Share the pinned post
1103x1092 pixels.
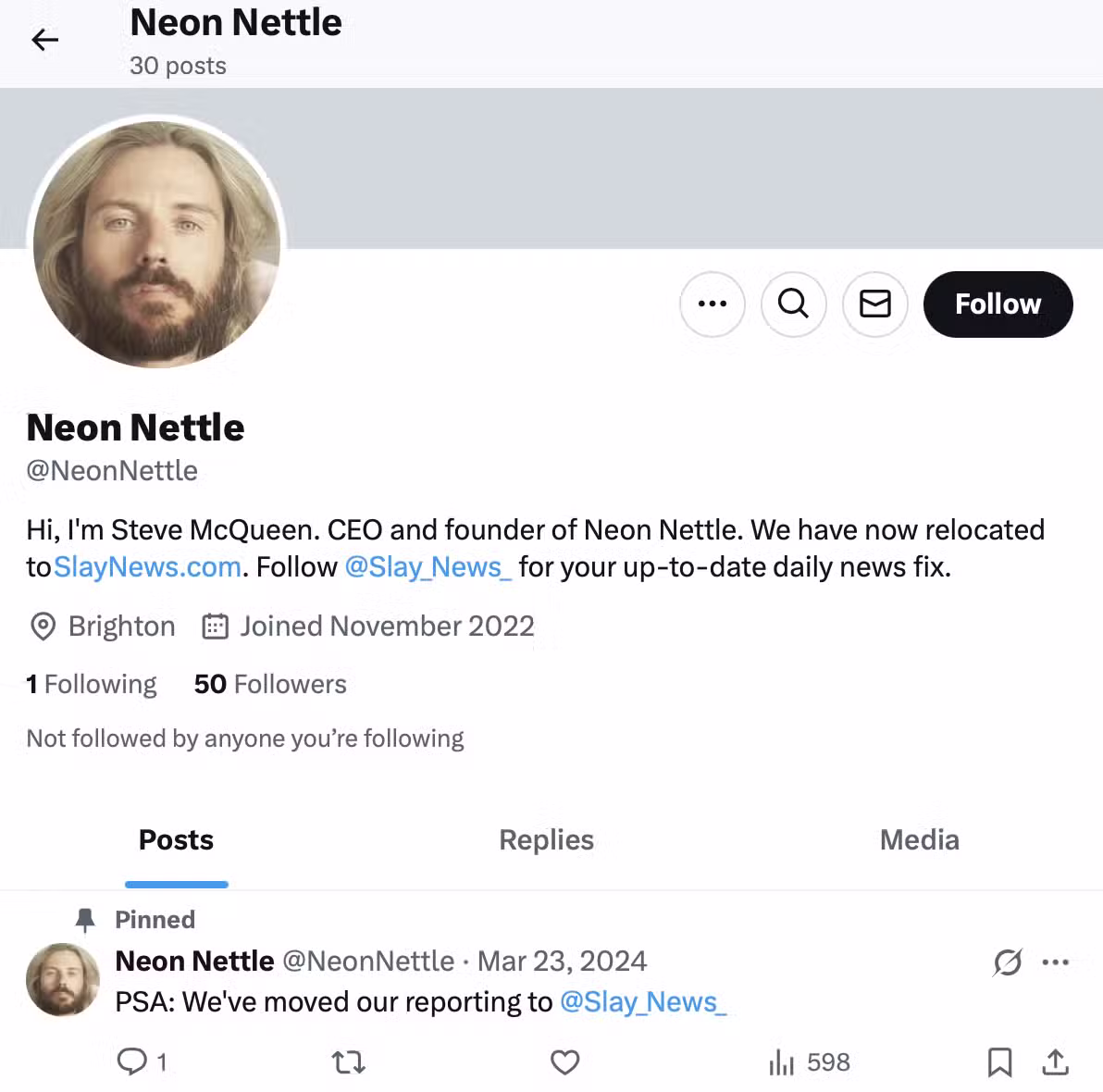coord(1055,1061)
